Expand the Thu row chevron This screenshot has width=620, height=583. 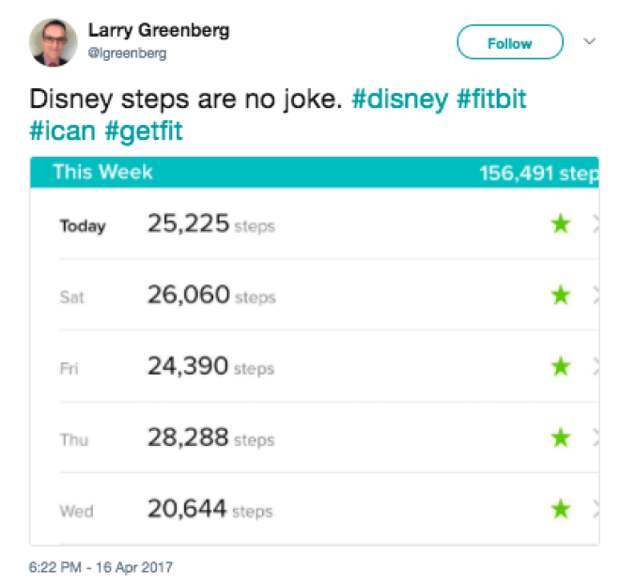pos(594,437)
